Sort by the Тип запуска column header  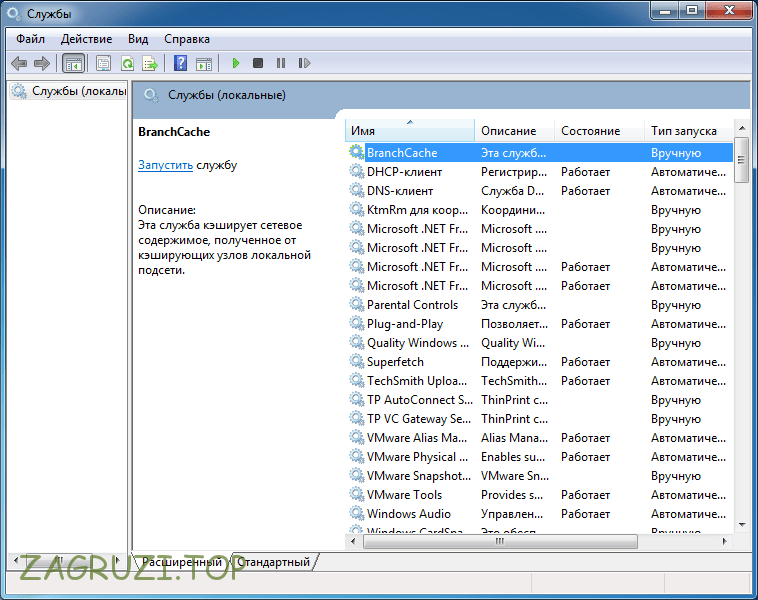[689, 131]
